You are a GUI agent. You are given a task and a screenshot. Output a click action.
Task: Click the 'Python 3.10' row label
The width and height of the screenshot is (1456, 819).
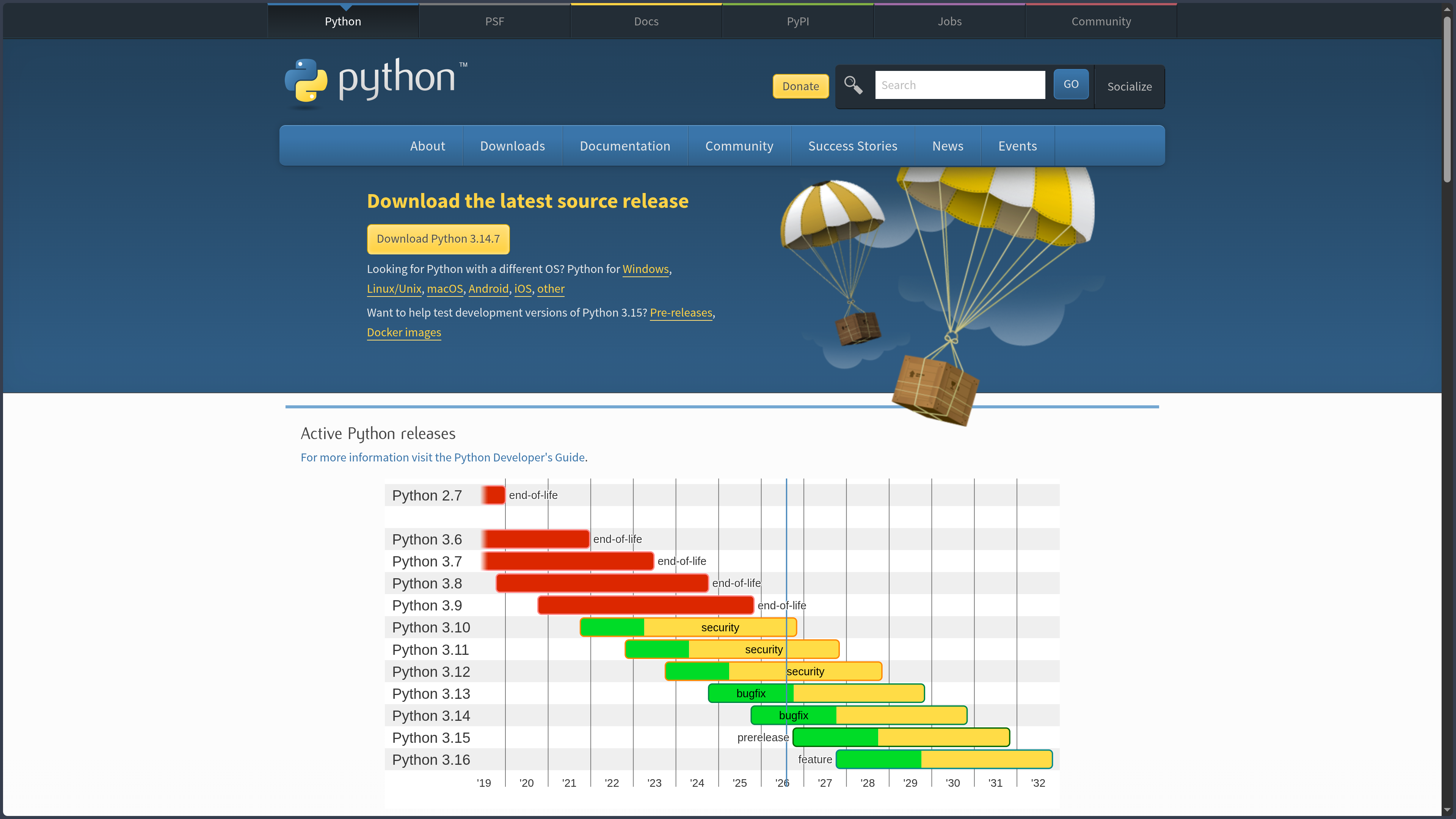431,628
